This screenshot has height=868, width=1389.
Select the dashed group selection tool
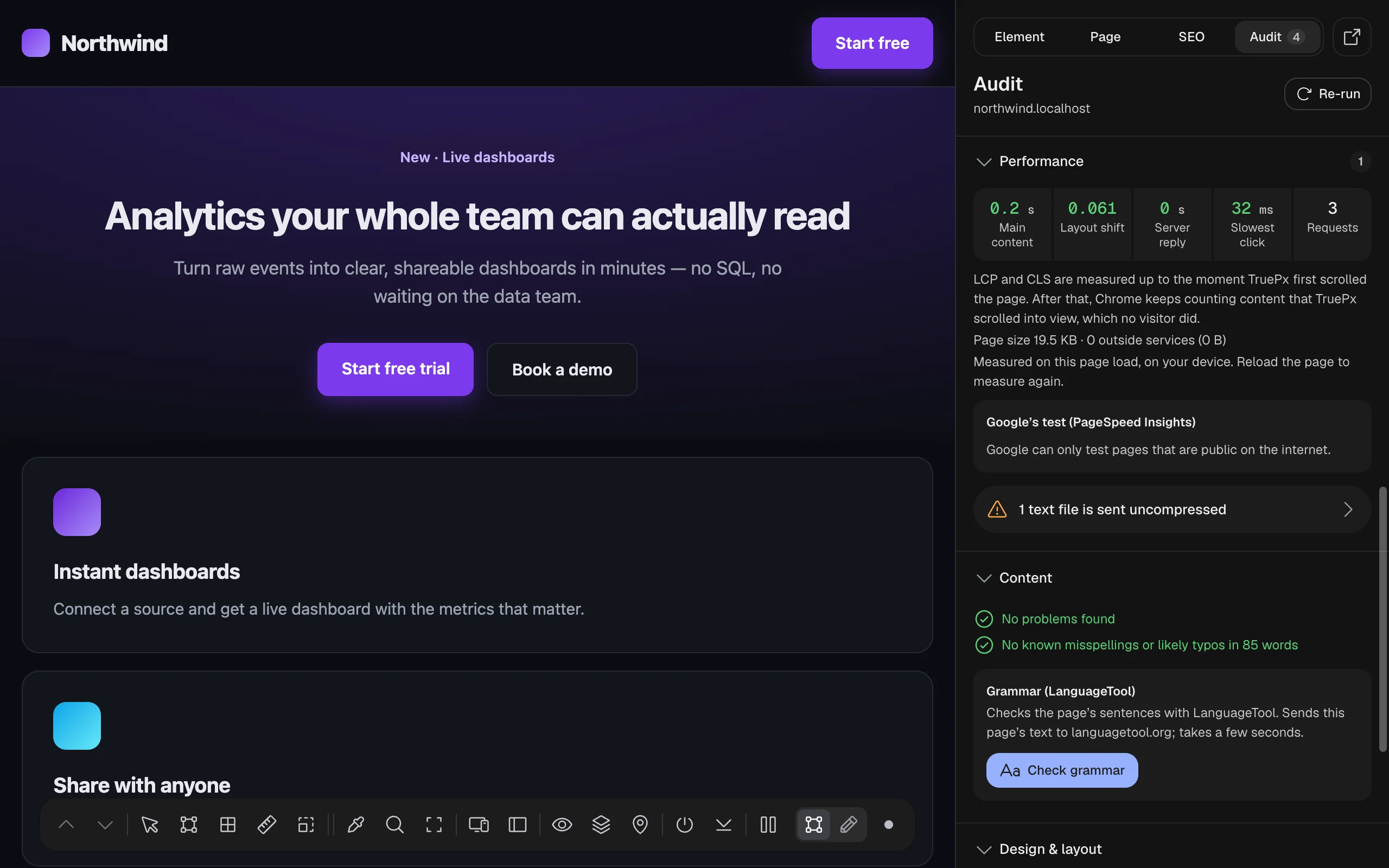pos(306,825)
